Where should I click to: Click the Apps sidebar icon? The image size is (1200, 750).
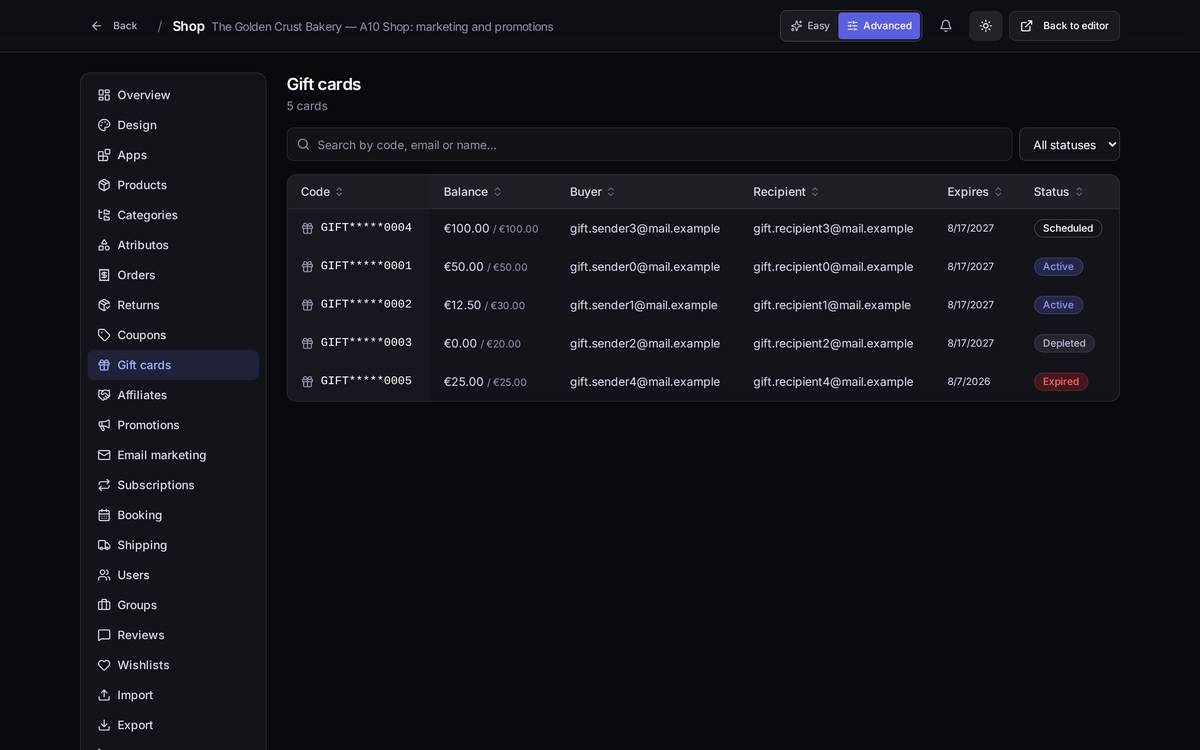click(104, 155)
